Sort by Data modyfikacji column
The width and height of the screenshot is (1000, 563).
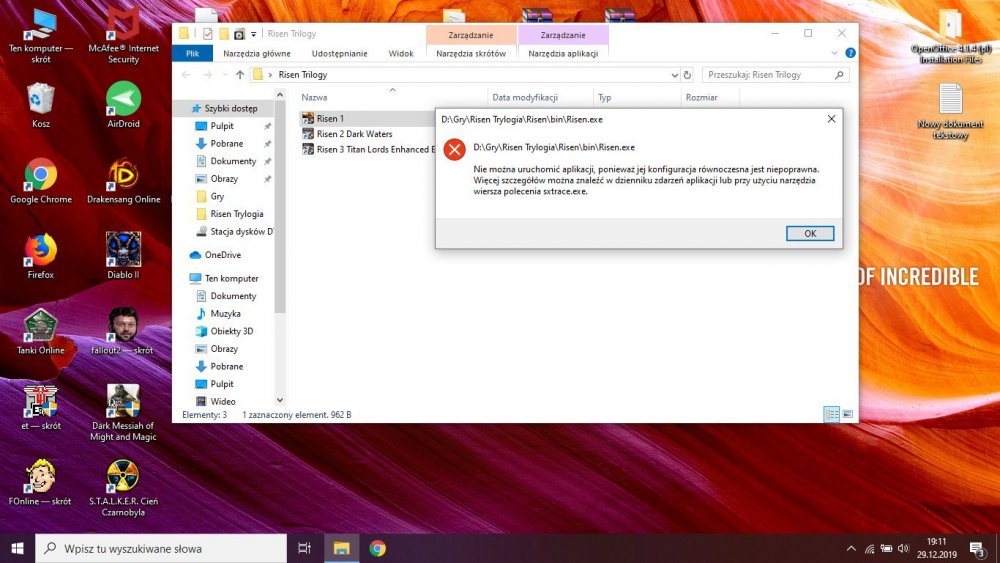[x=525, y=98]
